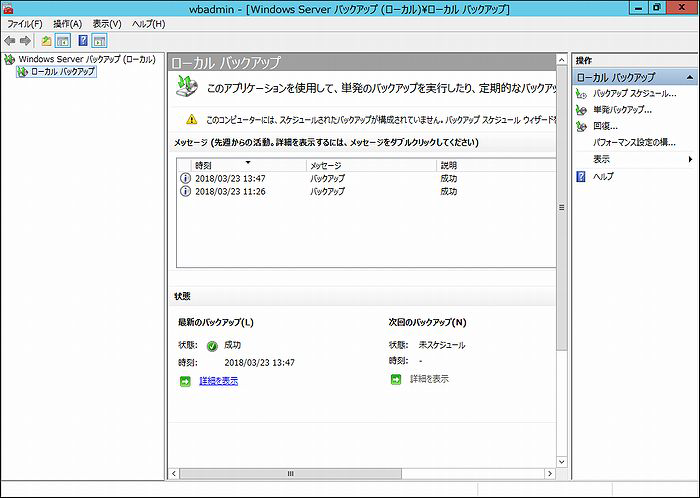Toggle the console tree pane icon
Screen dimensions: 700x498
pyautogui.click(x=63, y=41)
